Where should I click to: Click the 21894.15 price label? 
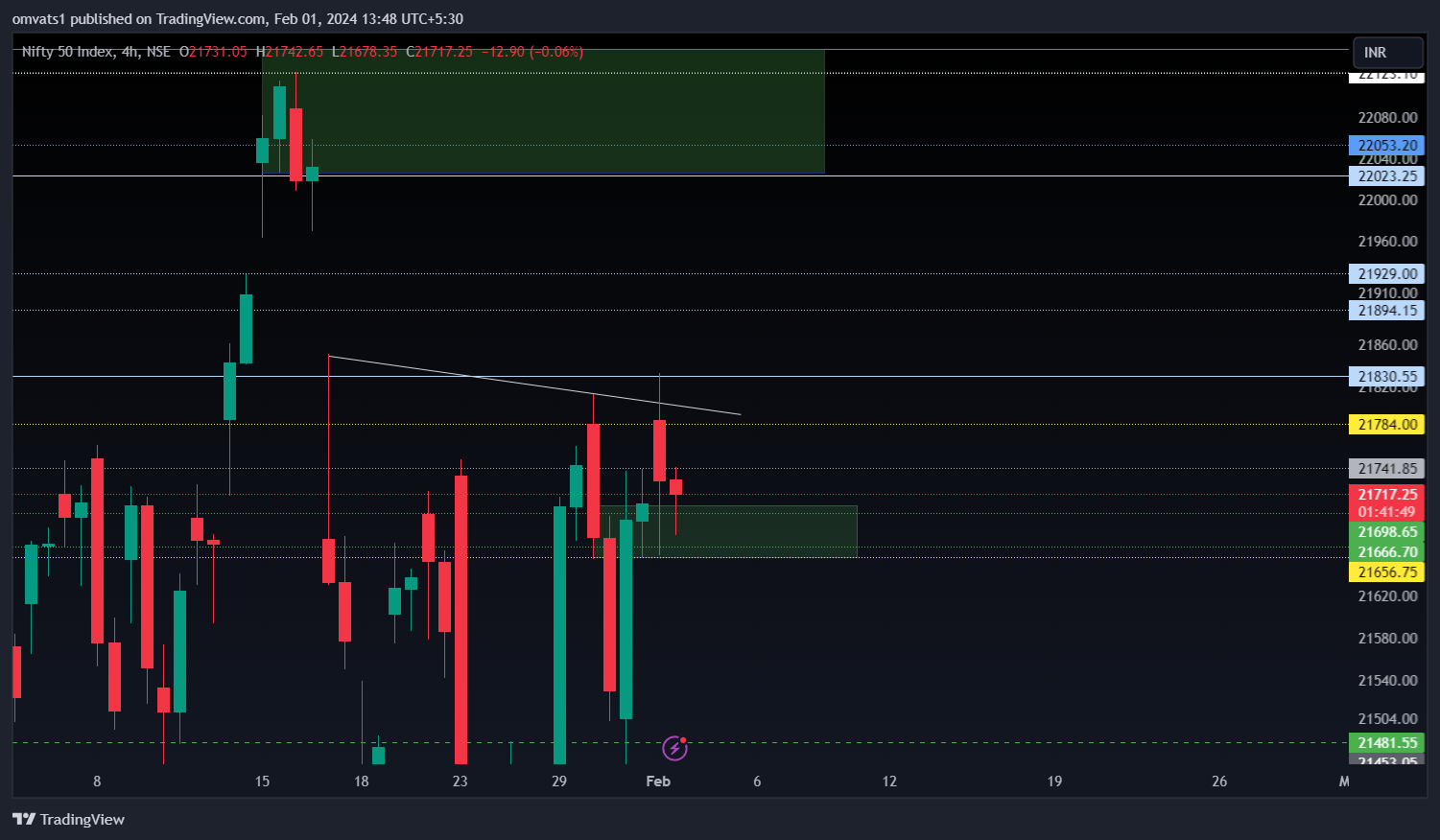pyautogui.click(x=1386, y=311)
